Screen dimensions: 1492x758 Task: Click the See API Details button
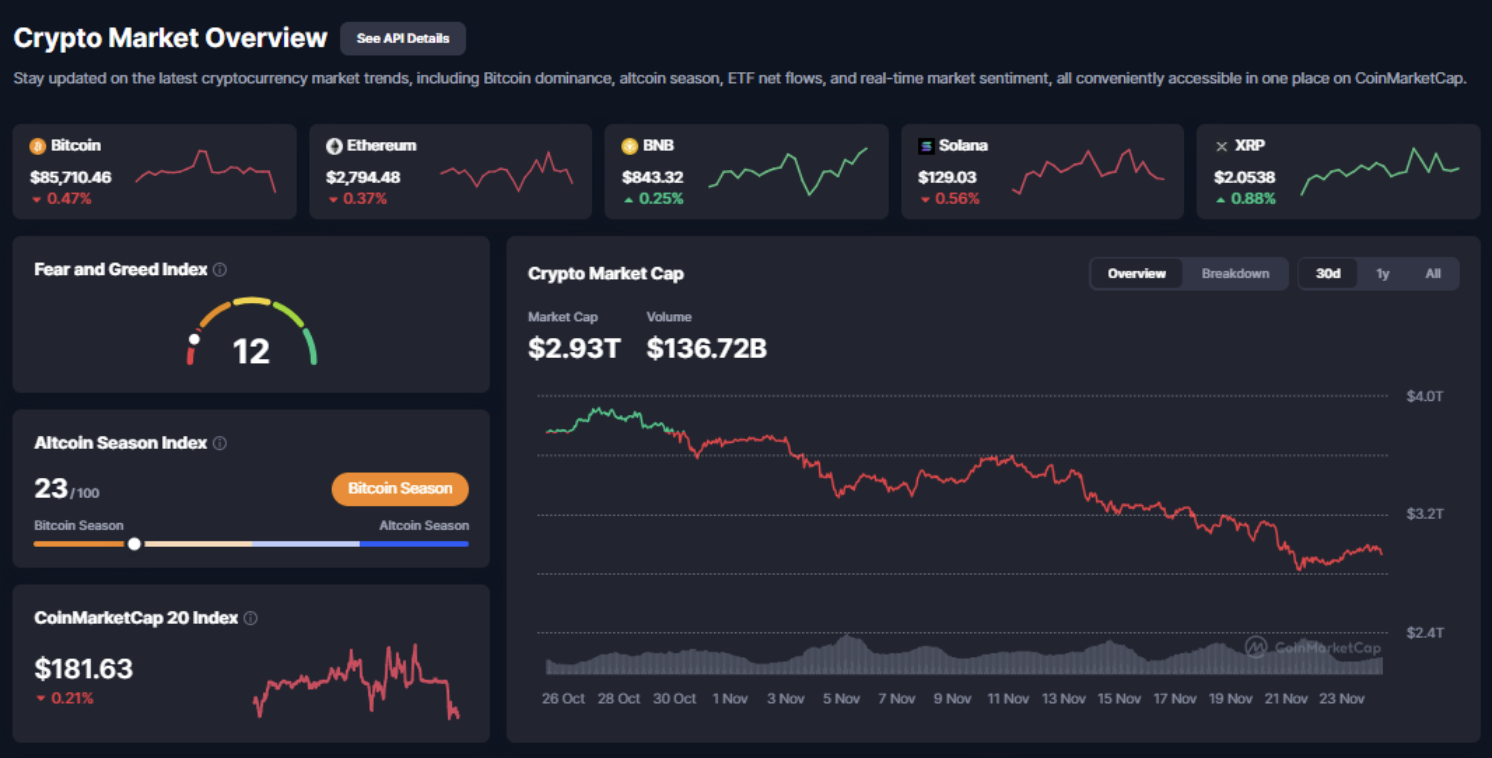pos(402,38)
